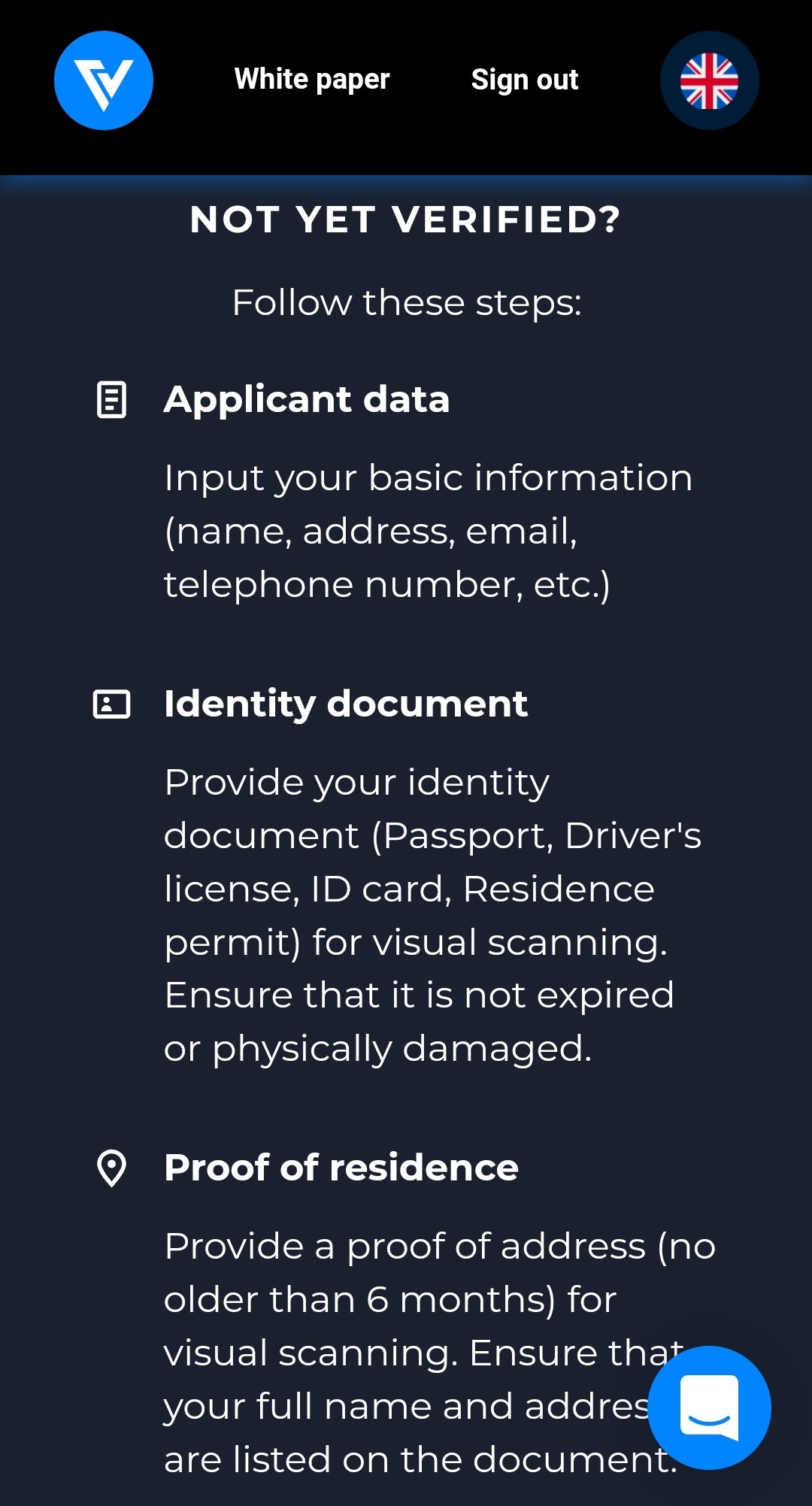
Task: Open the UK flag language selector
Action: pos(709,80)
